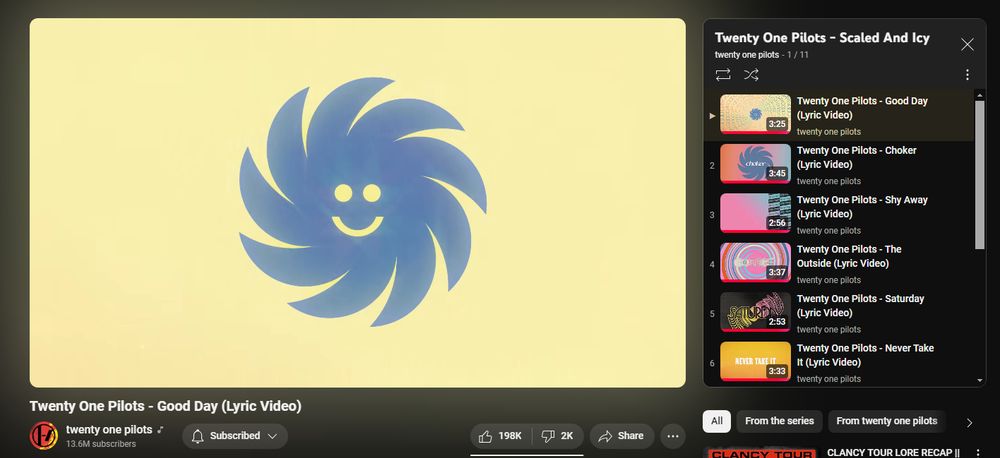This screenshot has width=1000, height=458.
Task: Open Twenty One Pilots - Shy Away title
Action: click(862, 207)
